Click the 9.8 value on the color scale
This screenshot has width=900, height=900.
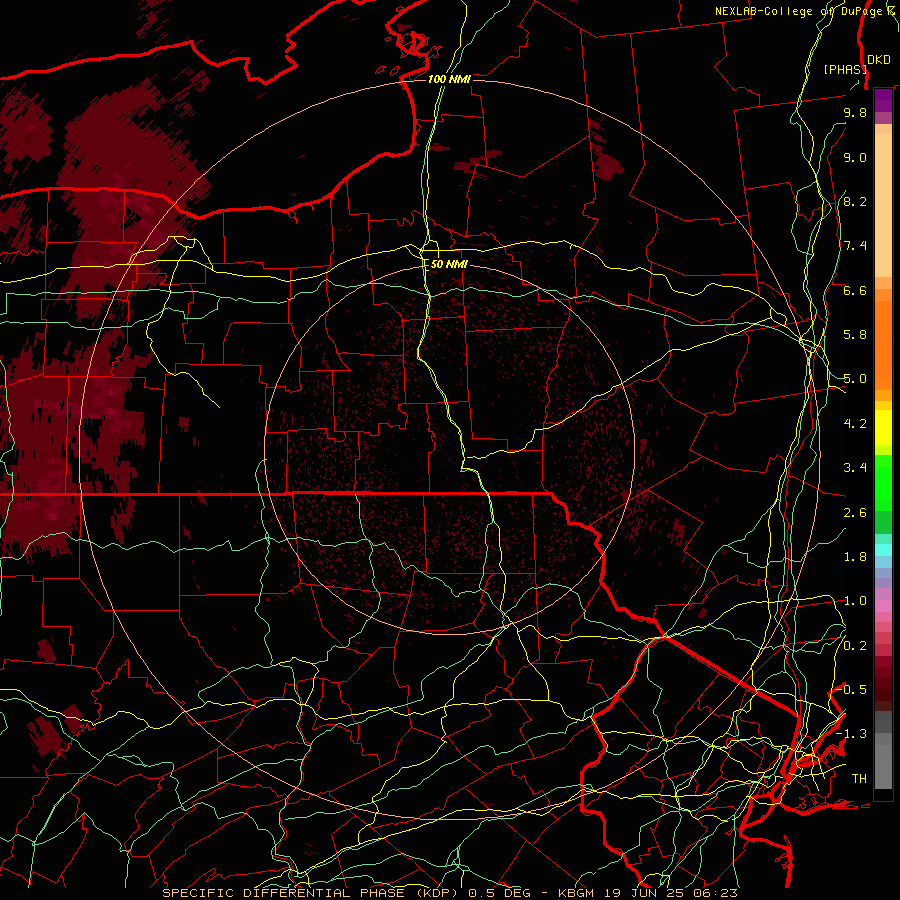click(855, 112)
